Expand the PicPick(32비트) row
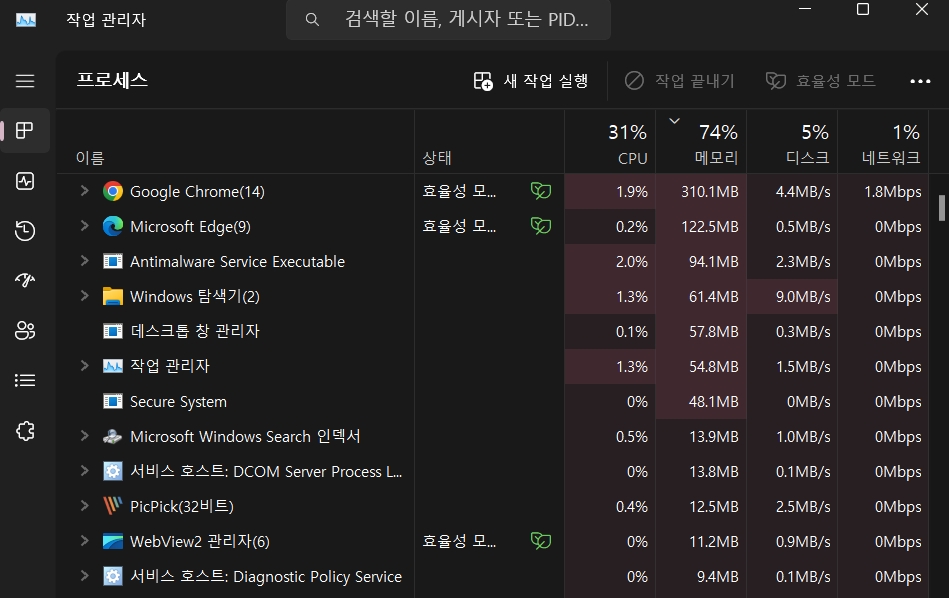Viewport: 949px width, 598px height. point(84,505)
